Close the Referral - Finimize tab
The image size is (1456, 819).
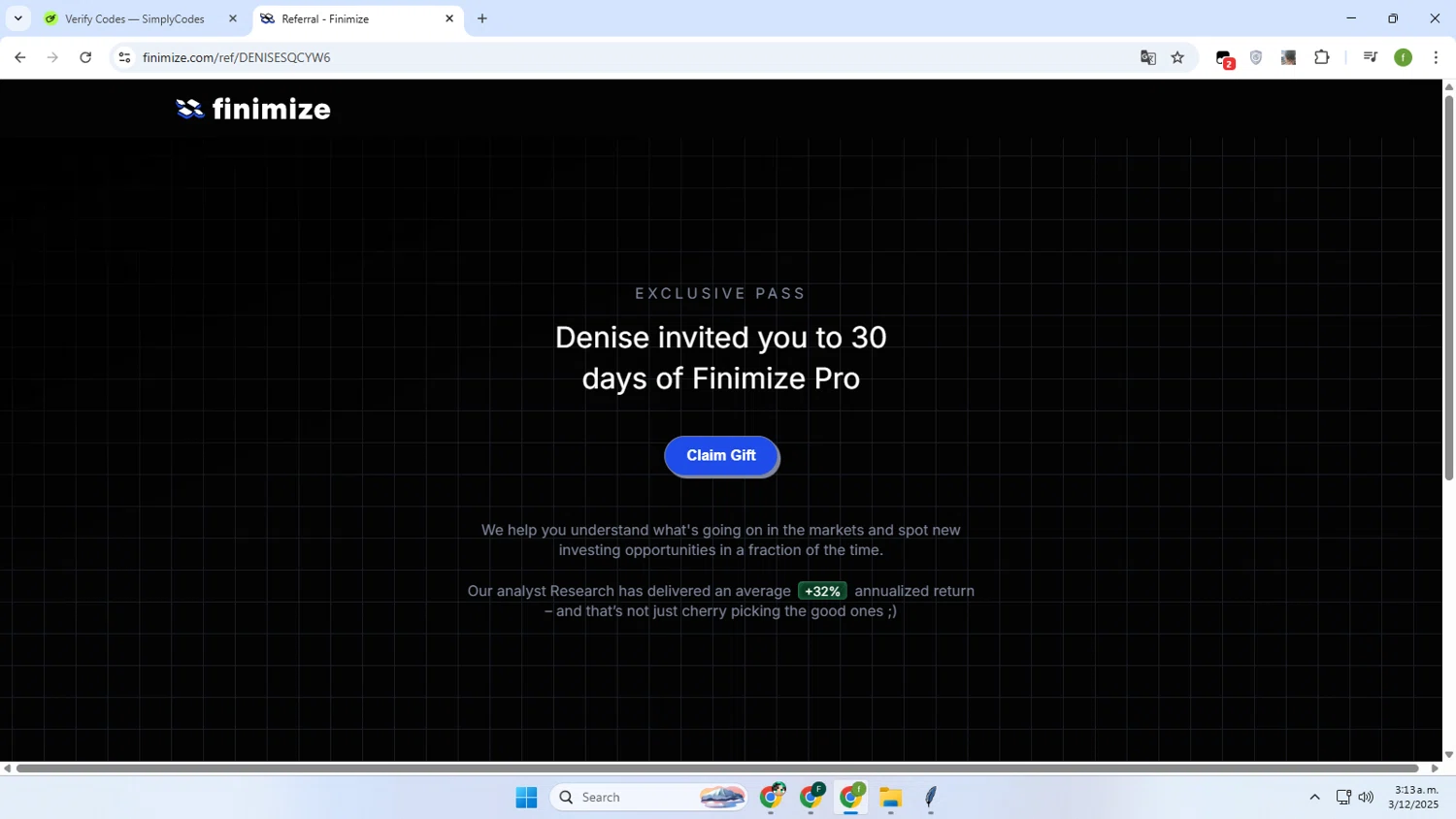449,18
